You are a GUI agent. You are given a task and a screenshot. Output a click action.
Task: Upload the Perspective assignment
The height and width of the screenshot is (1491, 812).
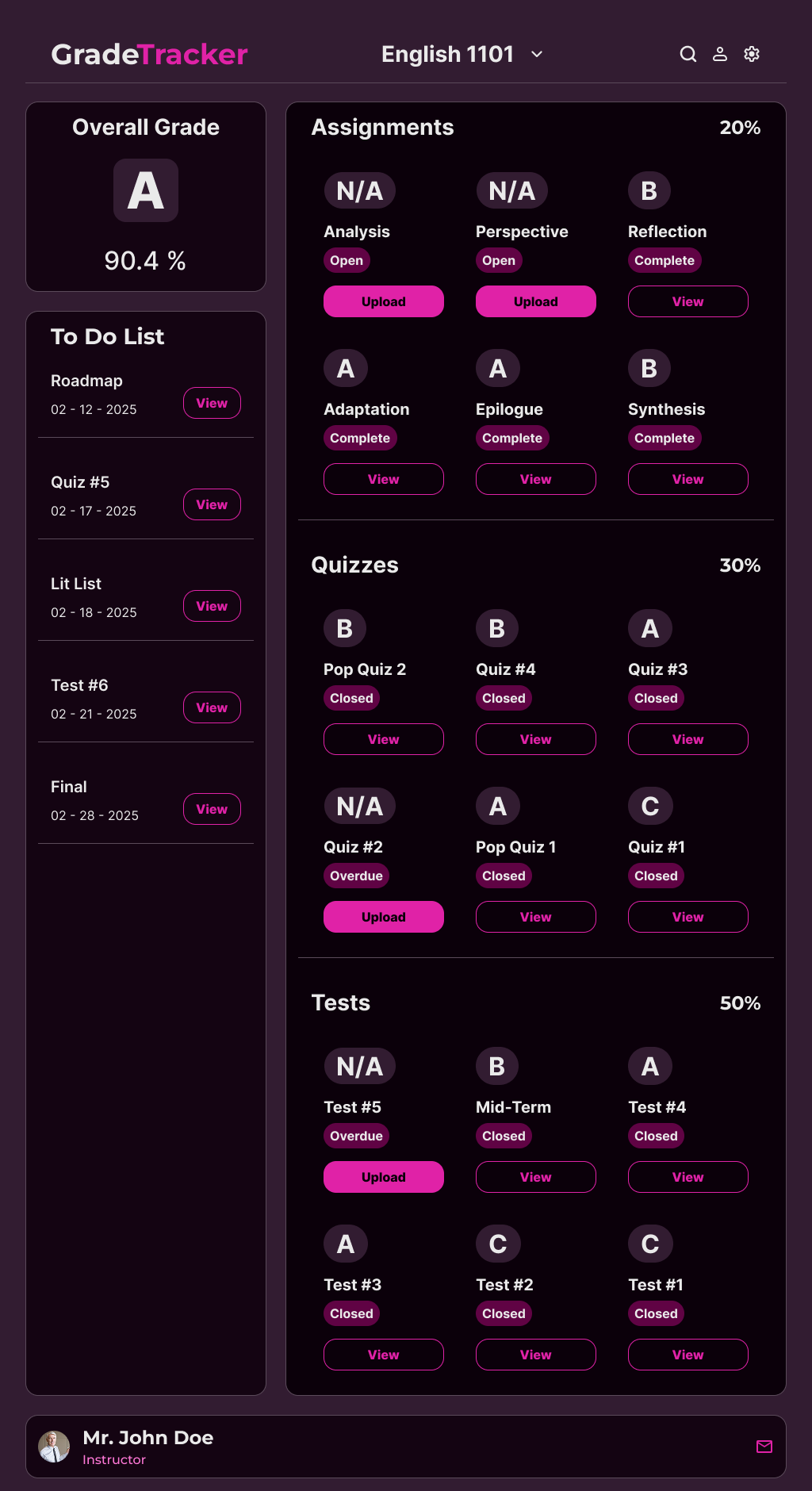point(536,301)
